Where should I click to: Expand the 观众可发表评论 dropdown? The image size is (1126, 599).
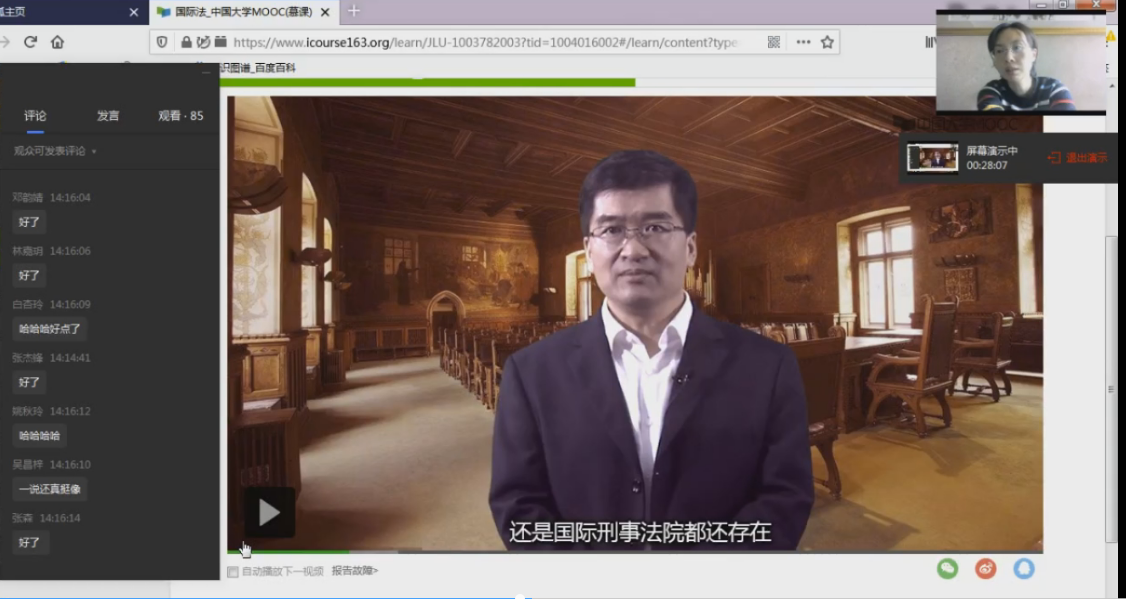pos(94,152)
